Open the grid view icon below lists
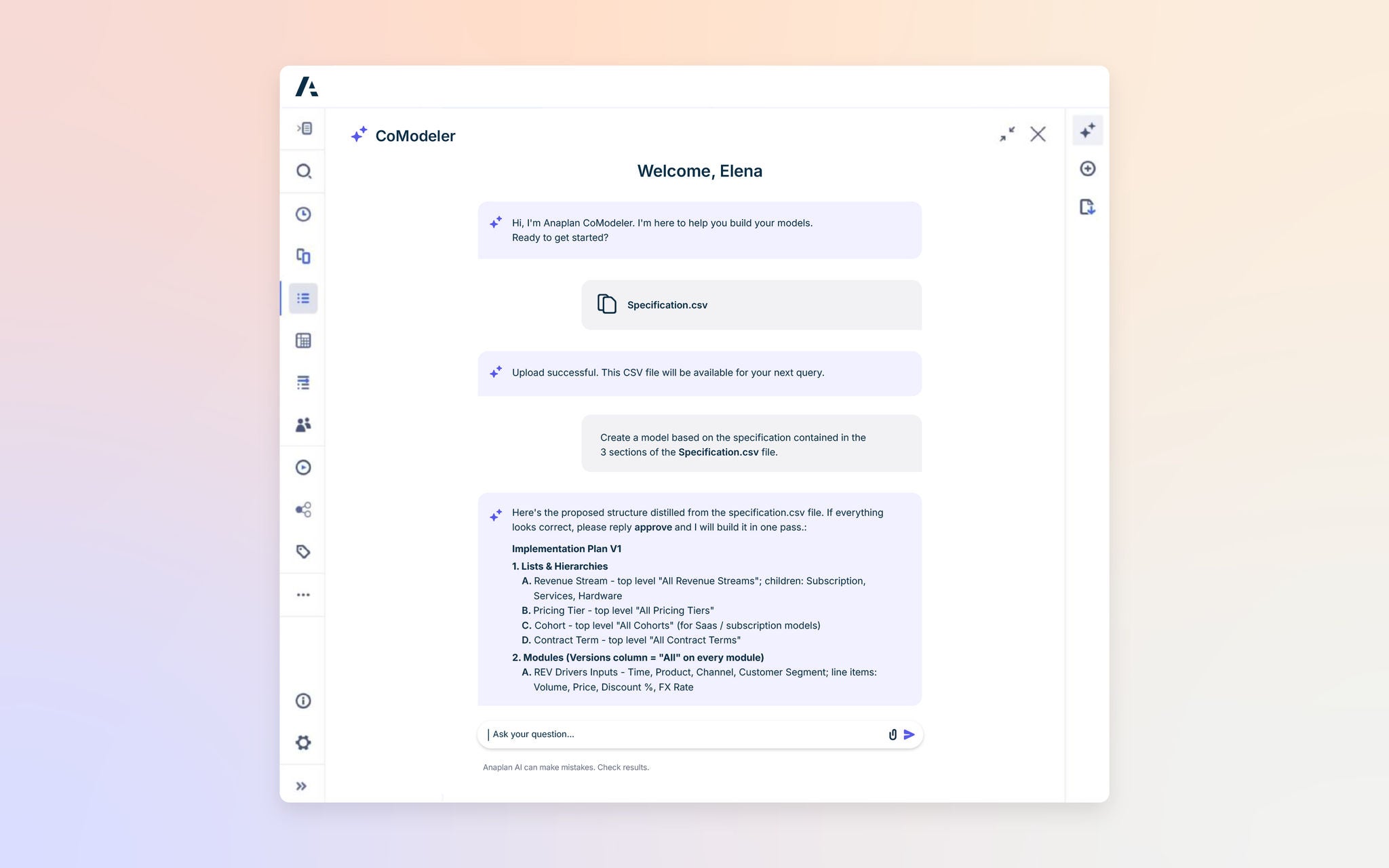Screen dimensions: 1389x868 coord(303,340)
